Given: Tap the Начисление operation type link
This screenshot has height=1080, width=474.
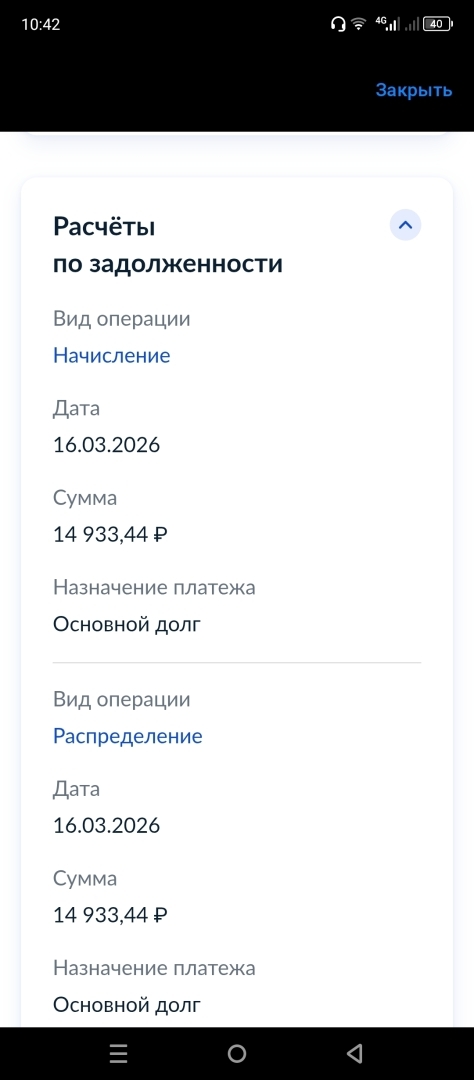Looking at the screenshot, I should [112, 355].
